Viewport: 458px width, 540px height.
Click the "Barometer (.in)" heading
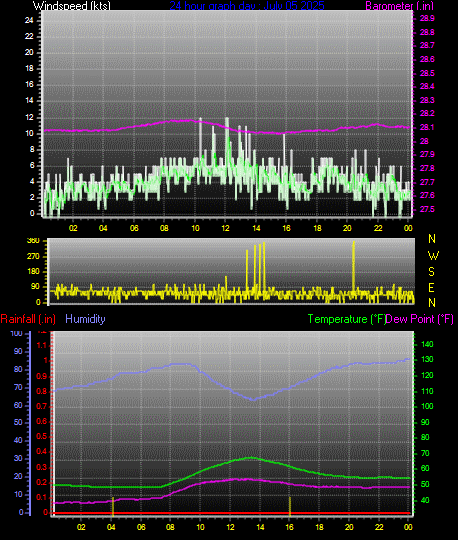[x=399, y=6]
